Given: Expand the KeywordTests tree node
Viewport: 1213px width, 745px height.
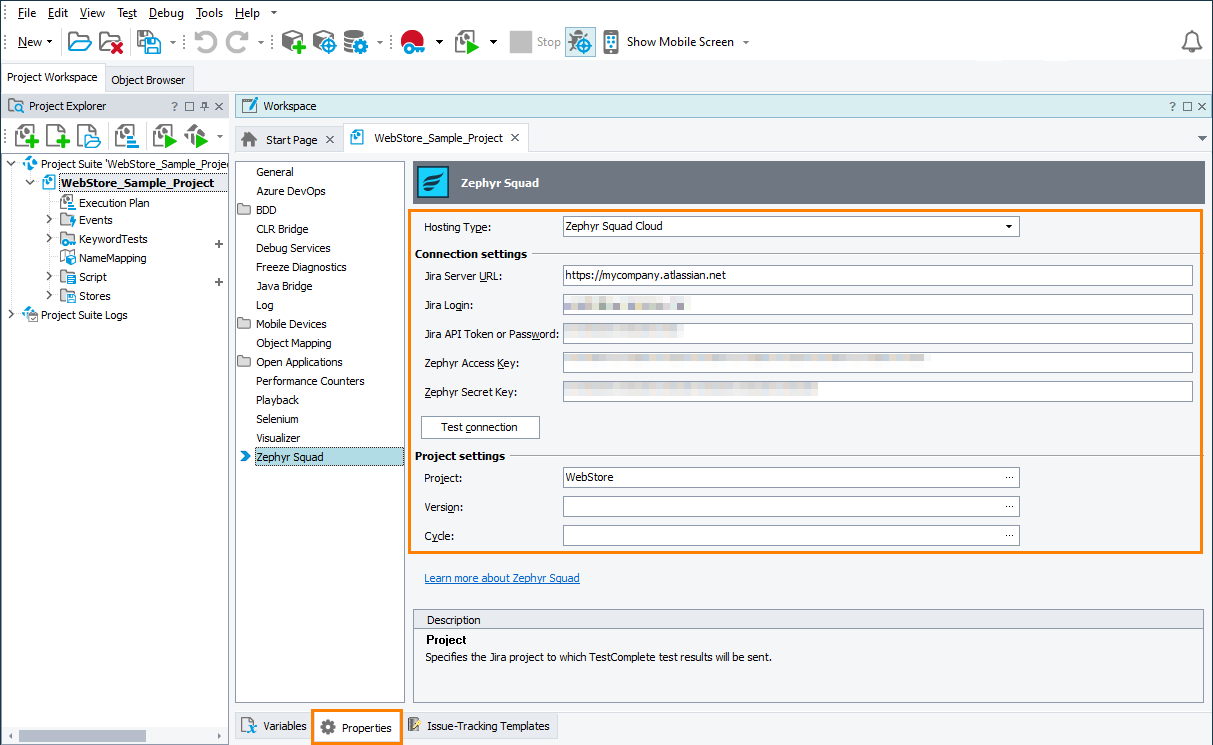Looking at the screenshot, I should (49, 239).
